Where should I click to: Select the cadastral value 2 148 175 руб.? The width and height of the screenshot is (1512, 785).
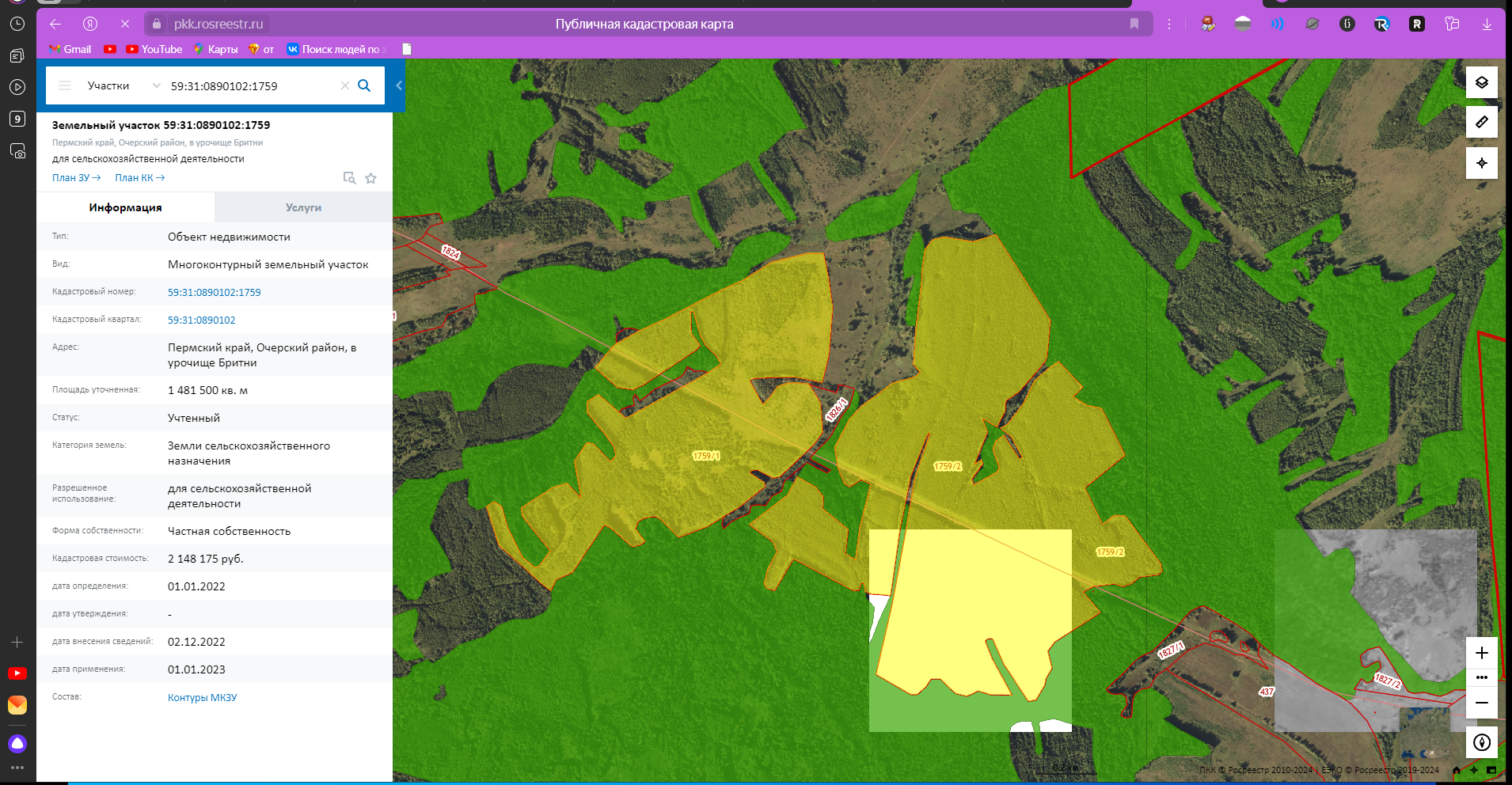(x=205, y=559)
